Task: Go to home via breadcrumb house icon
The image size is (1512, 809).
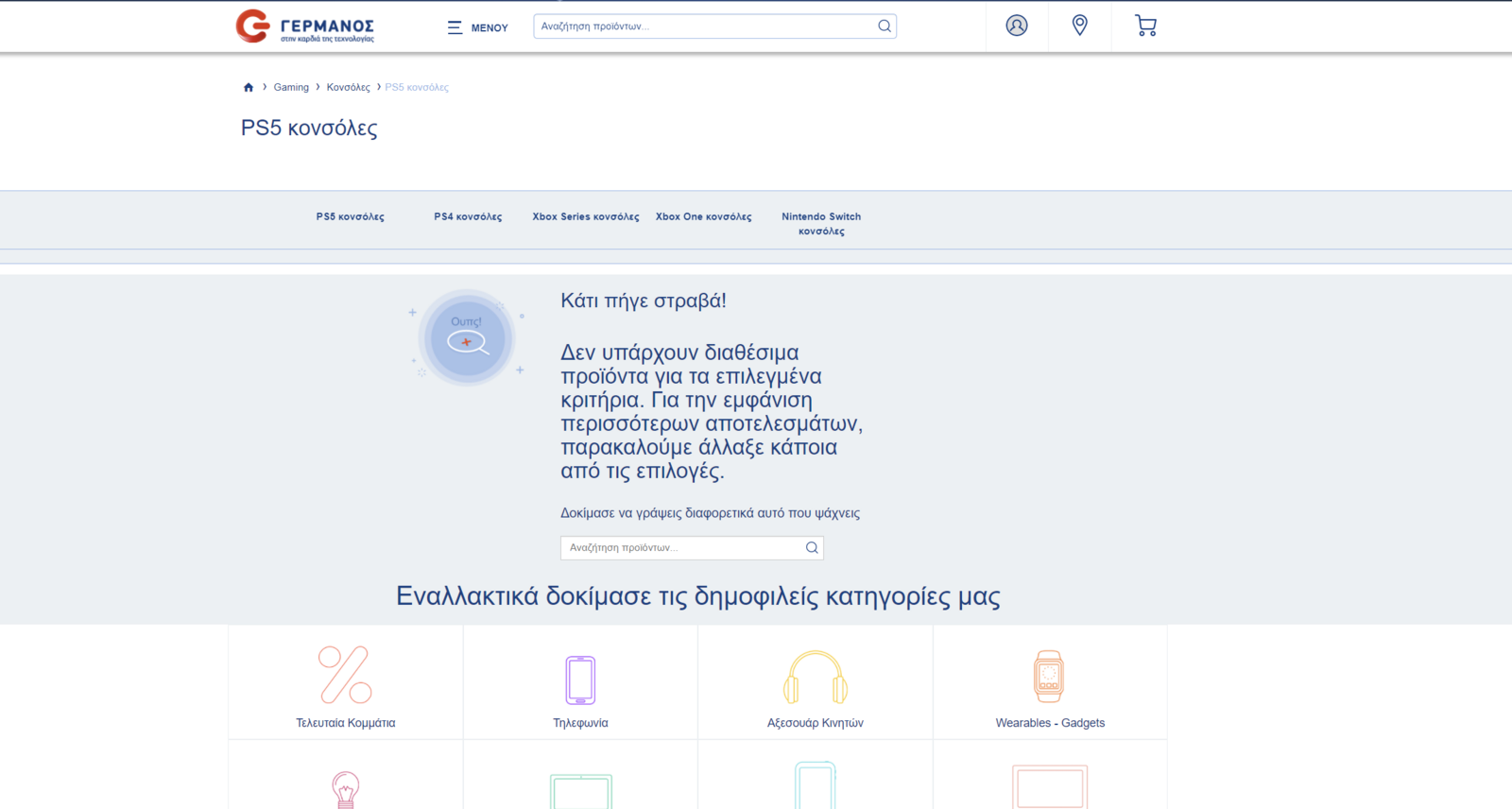Action: [249, 87]
